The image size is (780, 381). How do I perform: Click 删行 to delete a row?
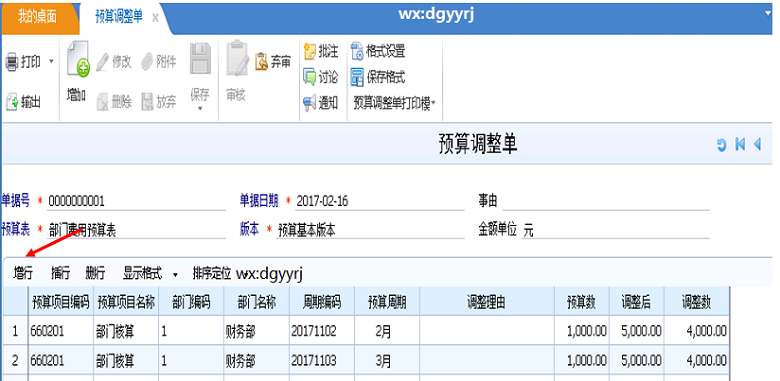click(x=96, y=273)
